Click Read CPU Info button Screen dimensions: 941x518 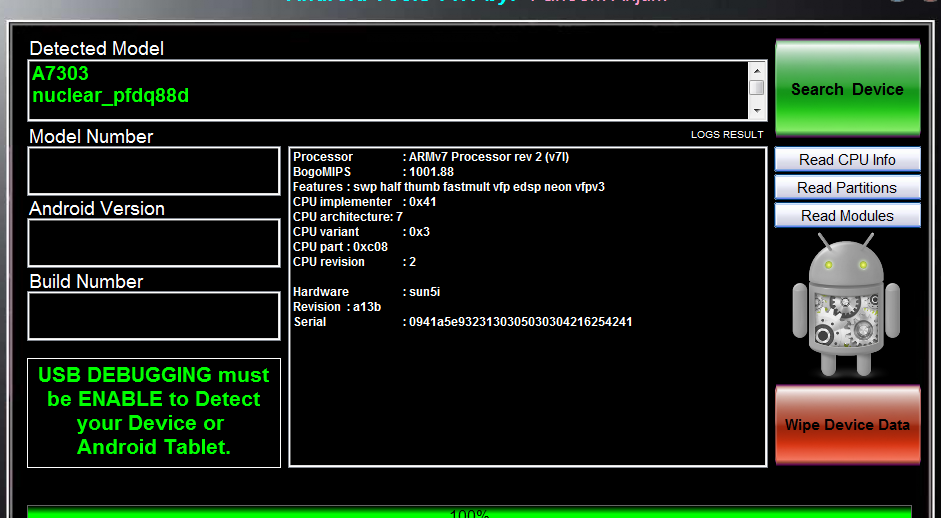click(847, 160)
